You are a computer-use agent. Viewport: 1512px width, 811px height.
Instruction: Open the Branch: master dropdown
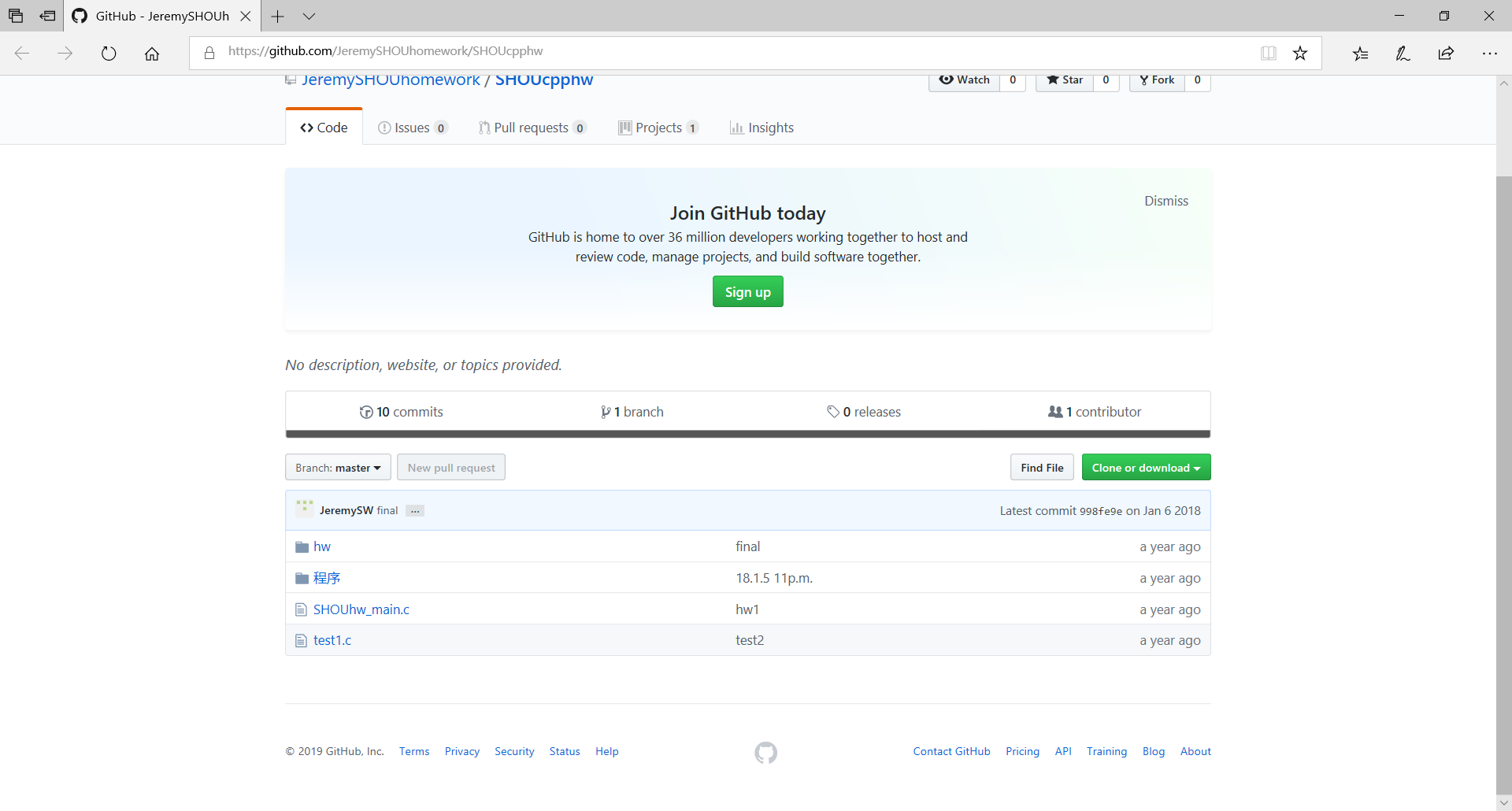click(338, 467)
